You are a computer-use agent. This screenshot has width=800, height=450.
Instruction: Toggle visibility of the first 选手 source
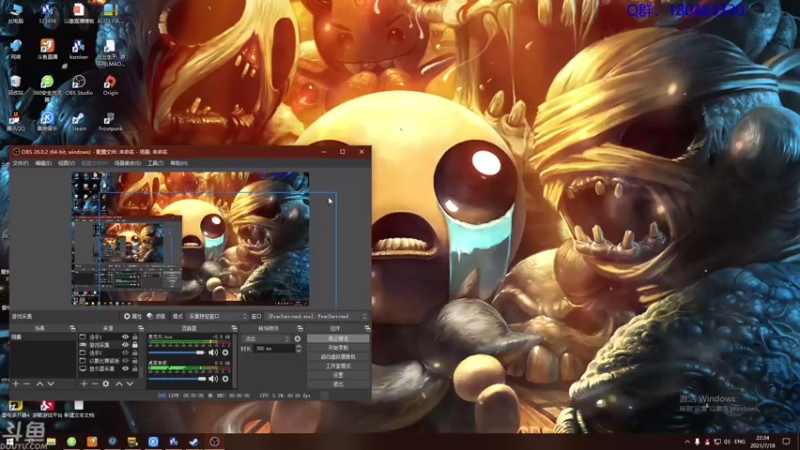(125, 337)
